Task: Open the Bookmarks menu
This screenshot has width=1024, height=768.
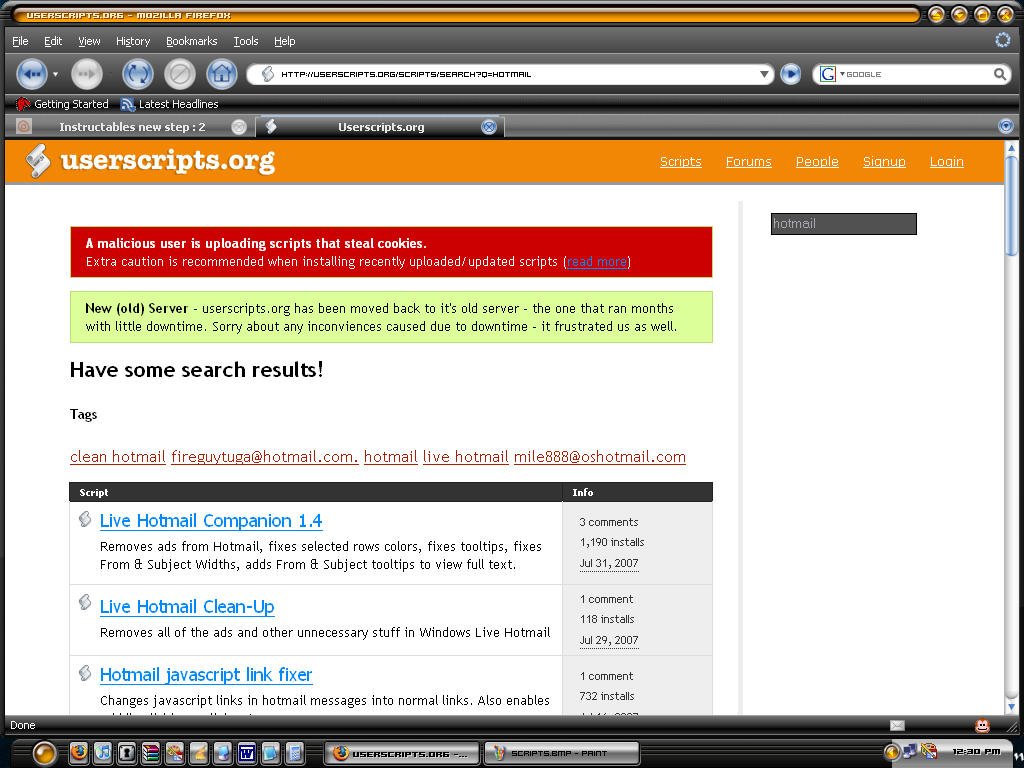Action: click(x=191, y=41)
